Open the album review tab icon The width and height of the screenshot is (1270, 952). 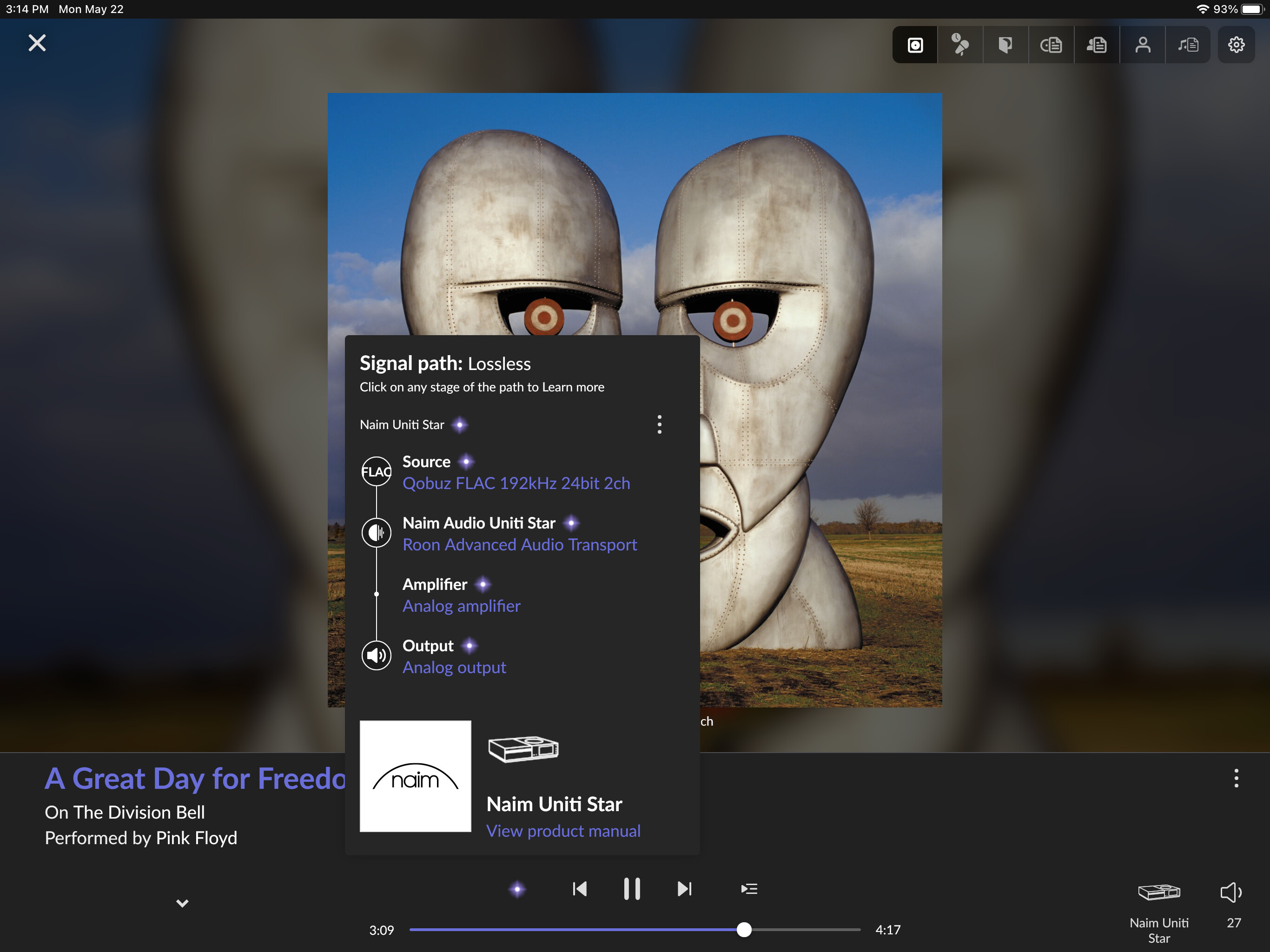coord(1006,45)
